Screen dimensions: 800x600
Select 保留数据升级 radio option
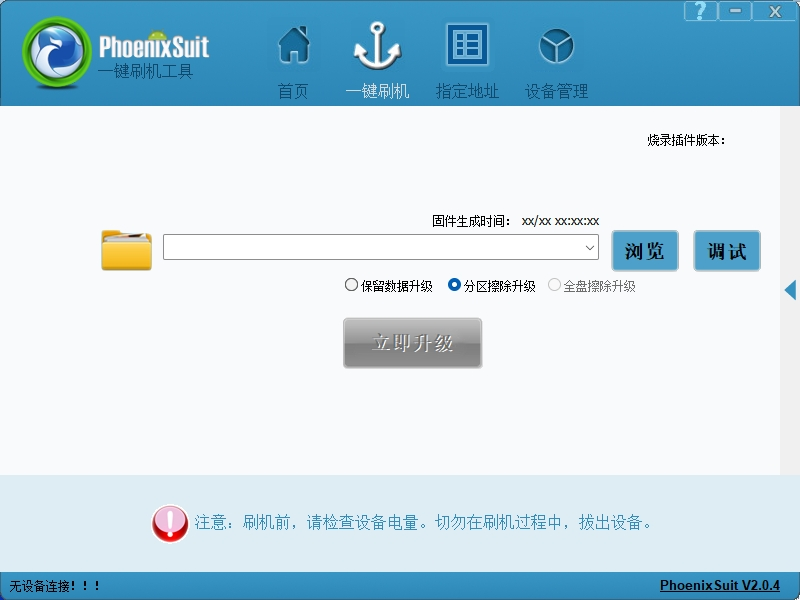pyautogui.click(x=388, y=286)
